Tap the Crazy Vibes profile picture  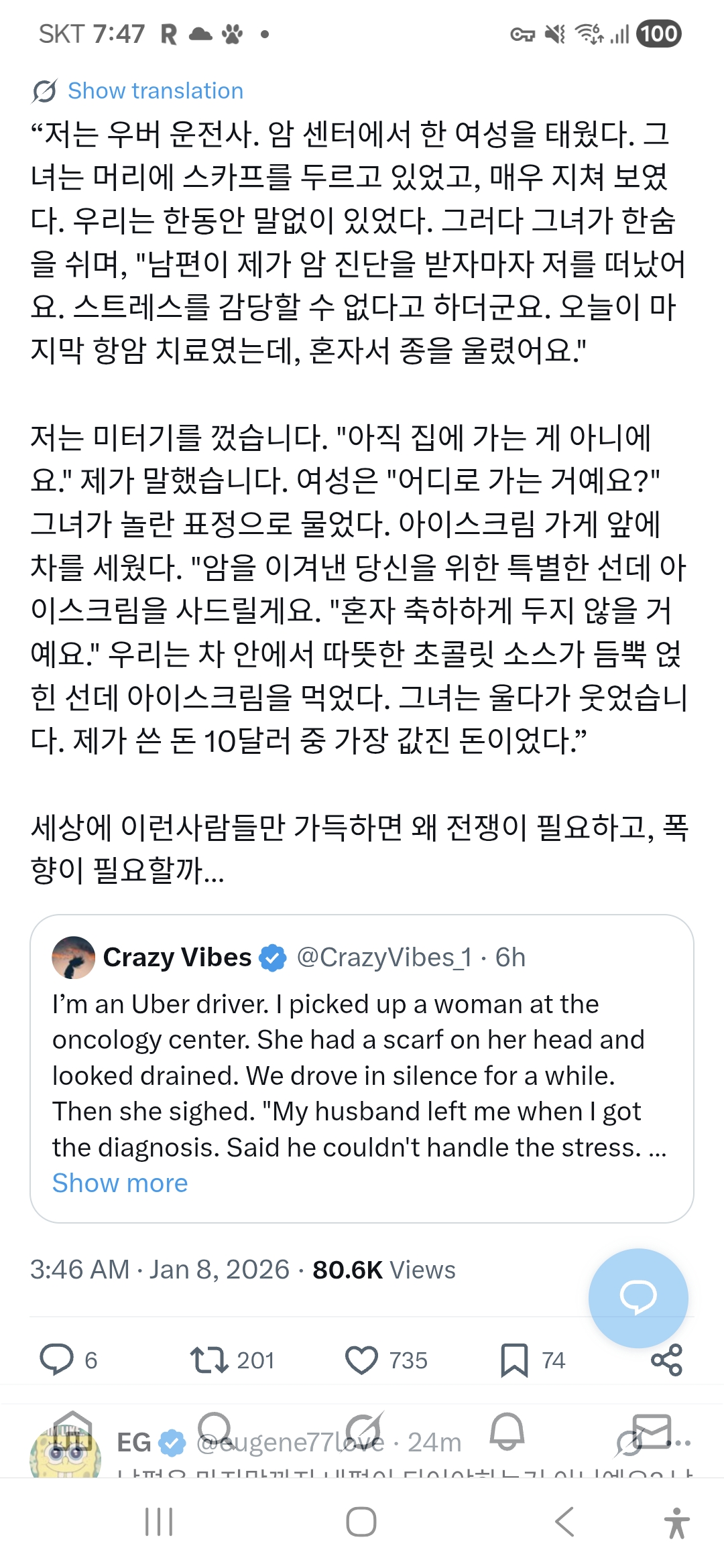tap(74, 958)
